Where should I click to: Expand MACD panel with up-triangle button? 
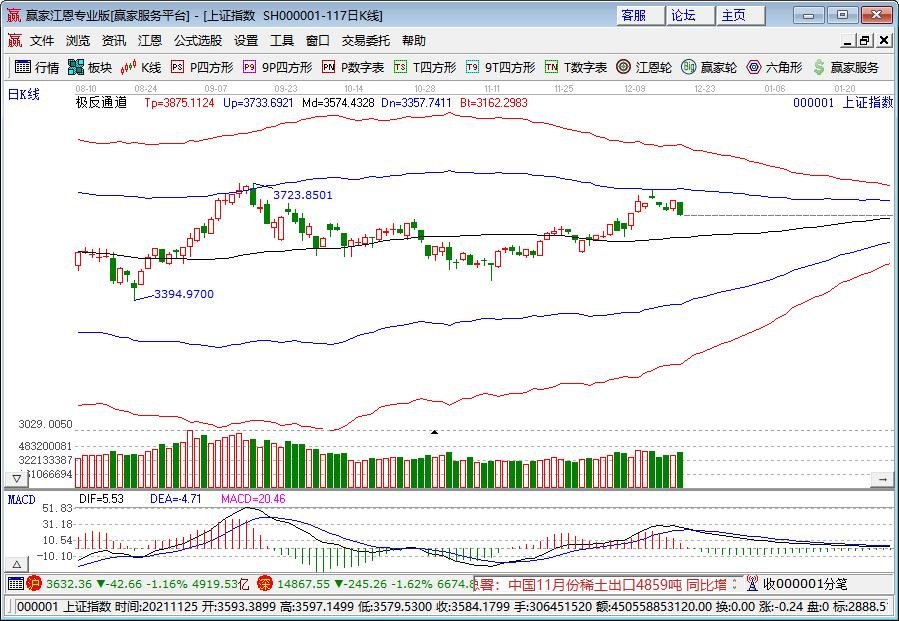(17, 564)
